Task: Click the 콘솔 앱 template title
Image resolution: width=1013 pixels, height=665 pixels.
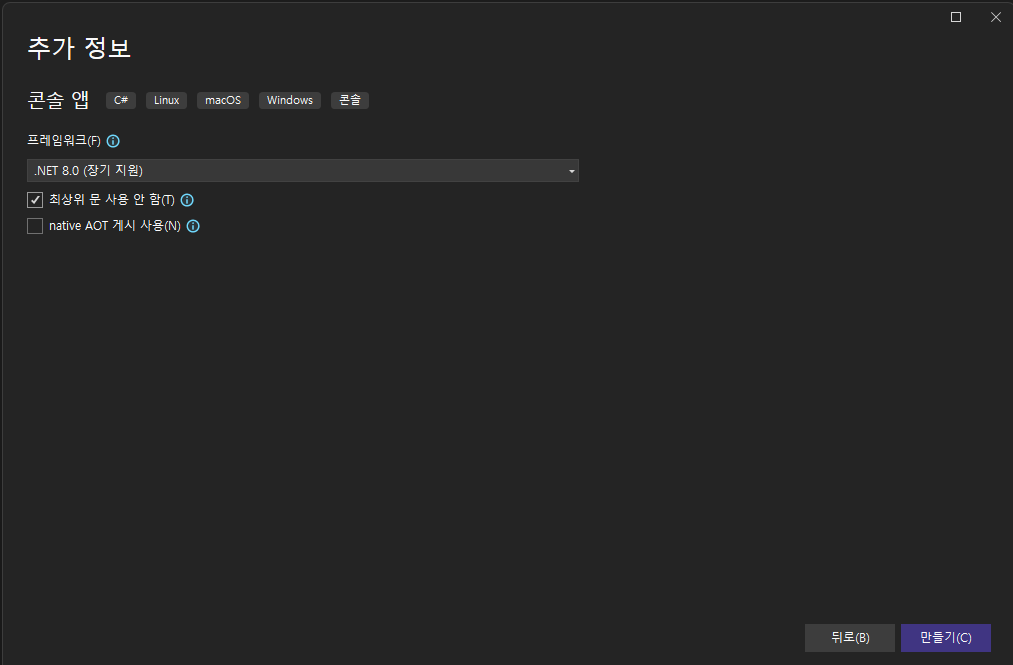Action: 59,100
